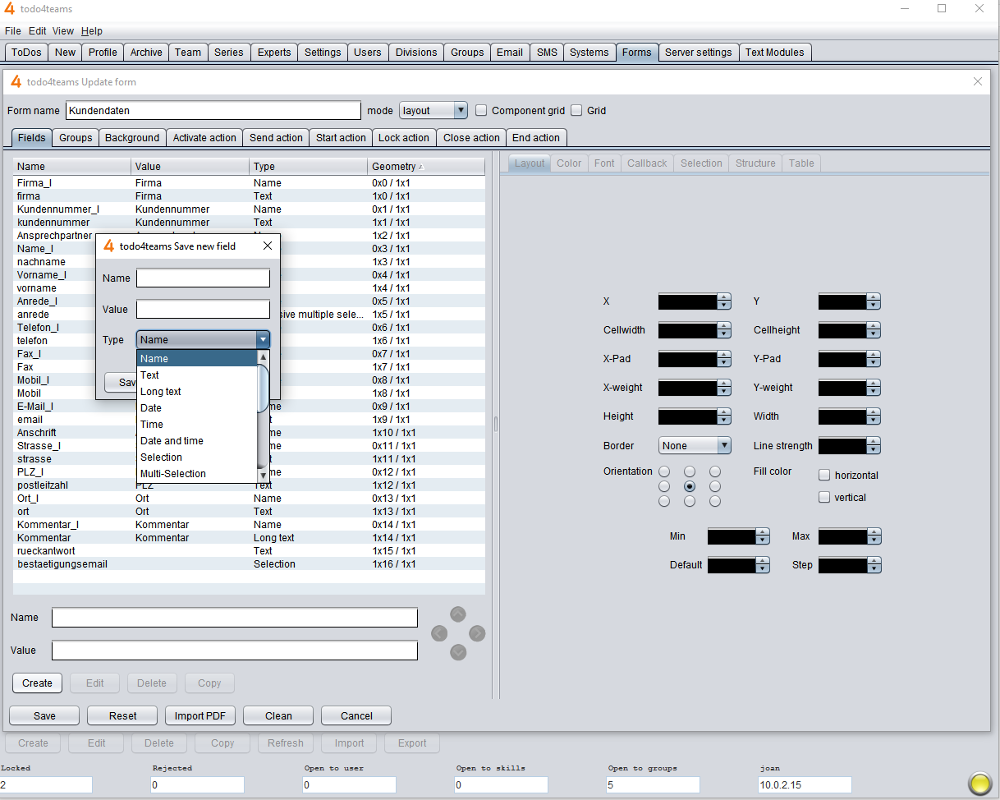The width and height of the screenshot is (1000, 800).
Task: Click the Form name input field
Action: pos(213,111)
